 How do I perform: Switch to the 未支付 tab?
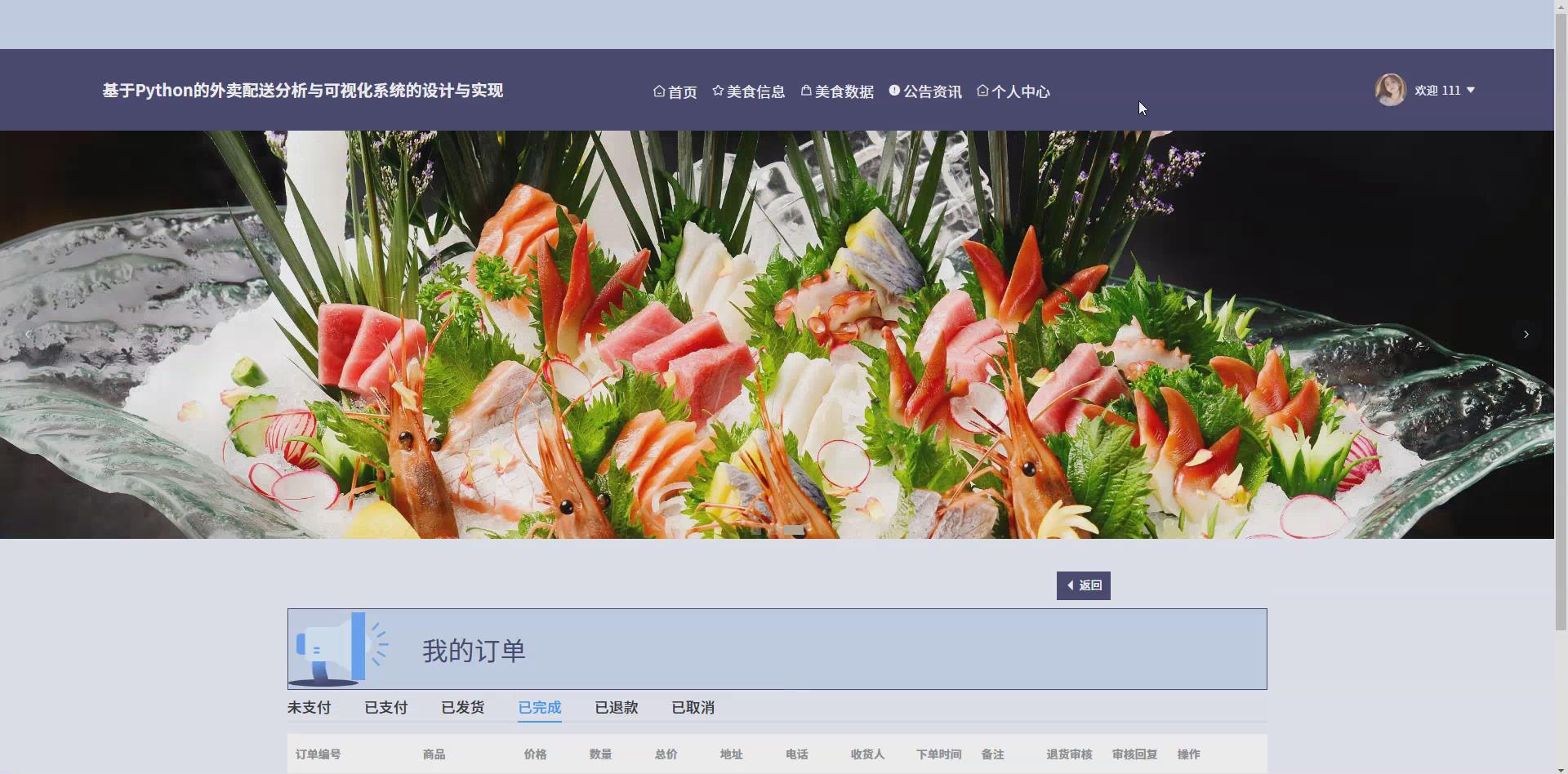coord(308,708)
